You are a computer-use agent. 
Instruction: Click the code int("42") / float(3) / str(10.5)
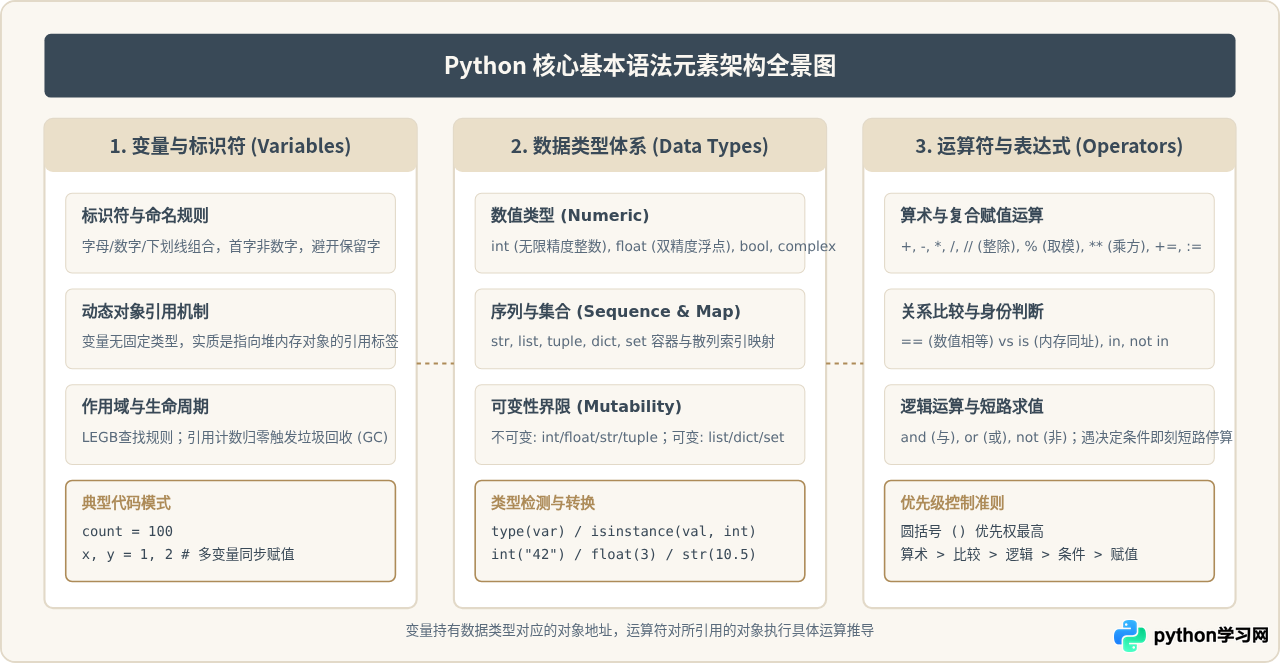click(624, 554)
